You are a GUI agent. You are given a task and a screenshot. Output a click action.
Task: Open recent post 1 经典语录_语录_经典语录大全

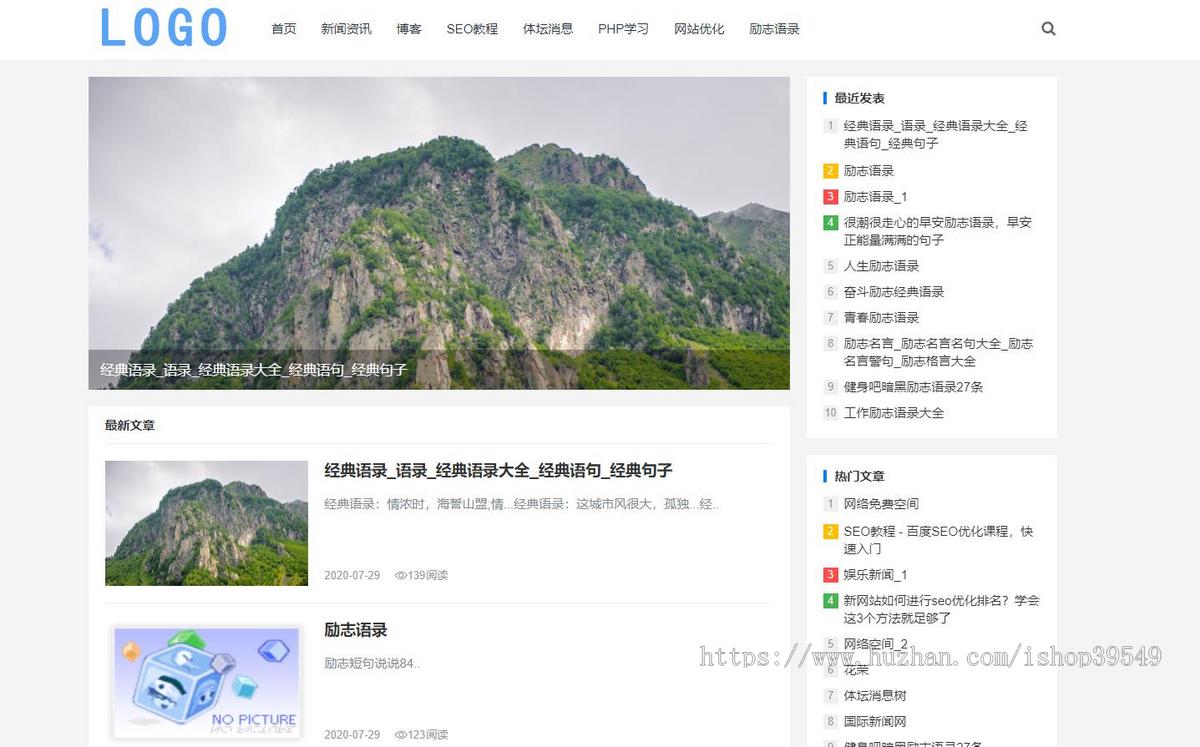(x=935, y=134)
